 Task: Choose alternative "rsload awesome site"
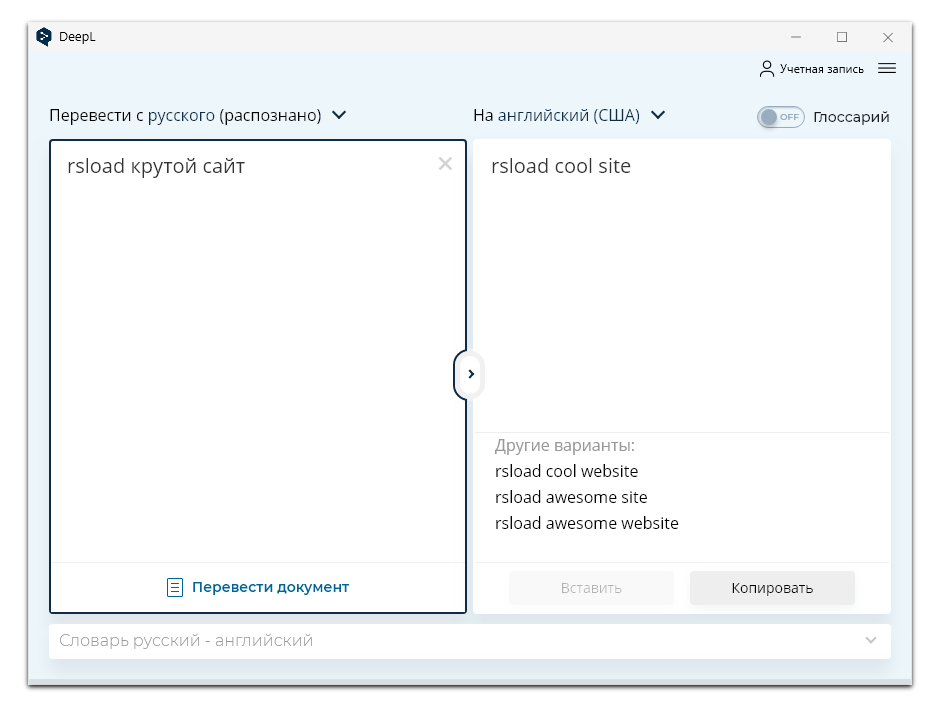click(571, 497)
